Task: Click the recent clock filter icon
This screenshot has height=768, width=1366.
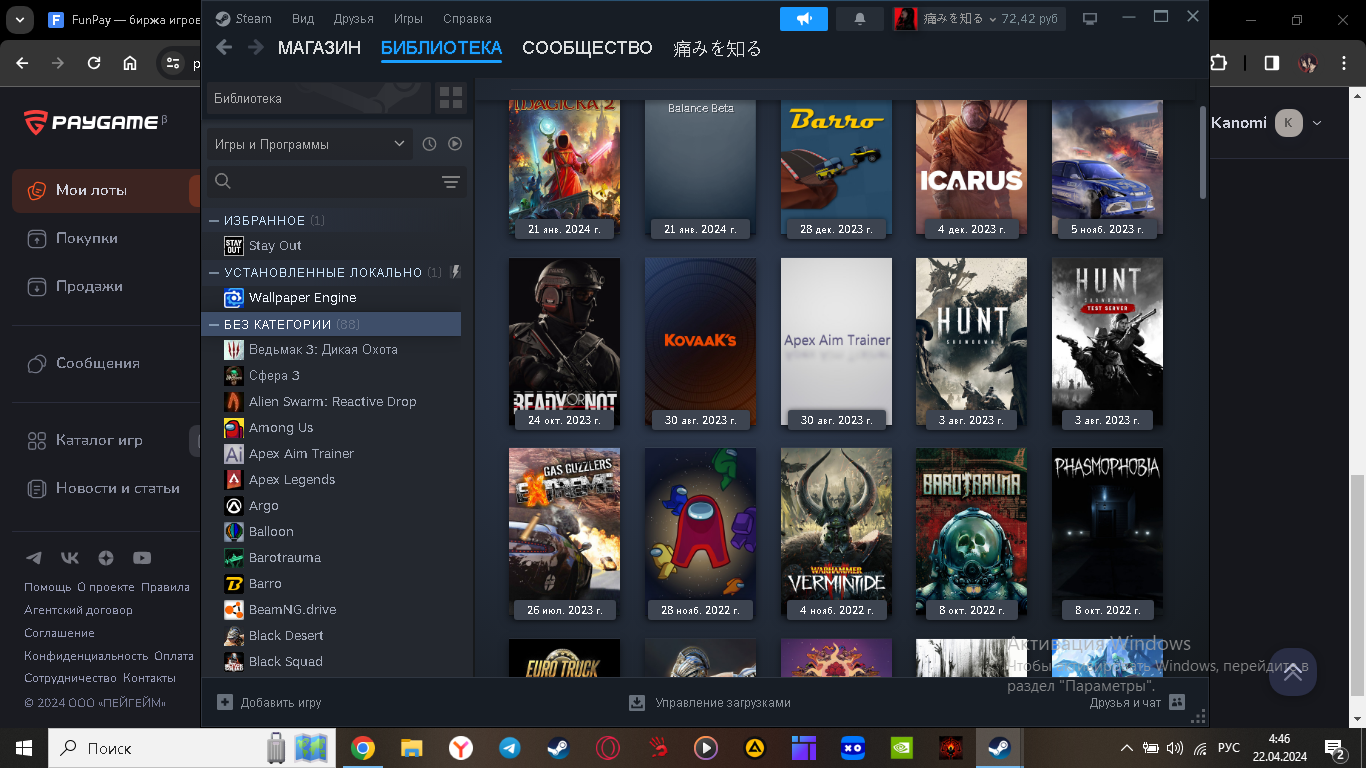Action: tap(429, 144)
